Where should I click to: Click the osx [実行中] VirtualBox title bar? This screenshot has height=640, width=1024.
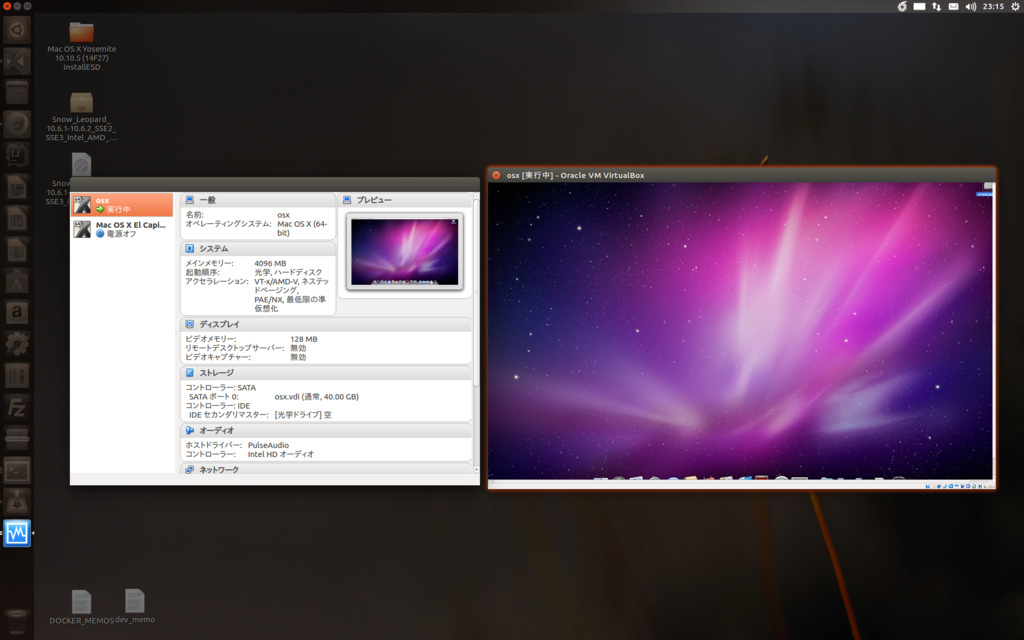point(742,175)
